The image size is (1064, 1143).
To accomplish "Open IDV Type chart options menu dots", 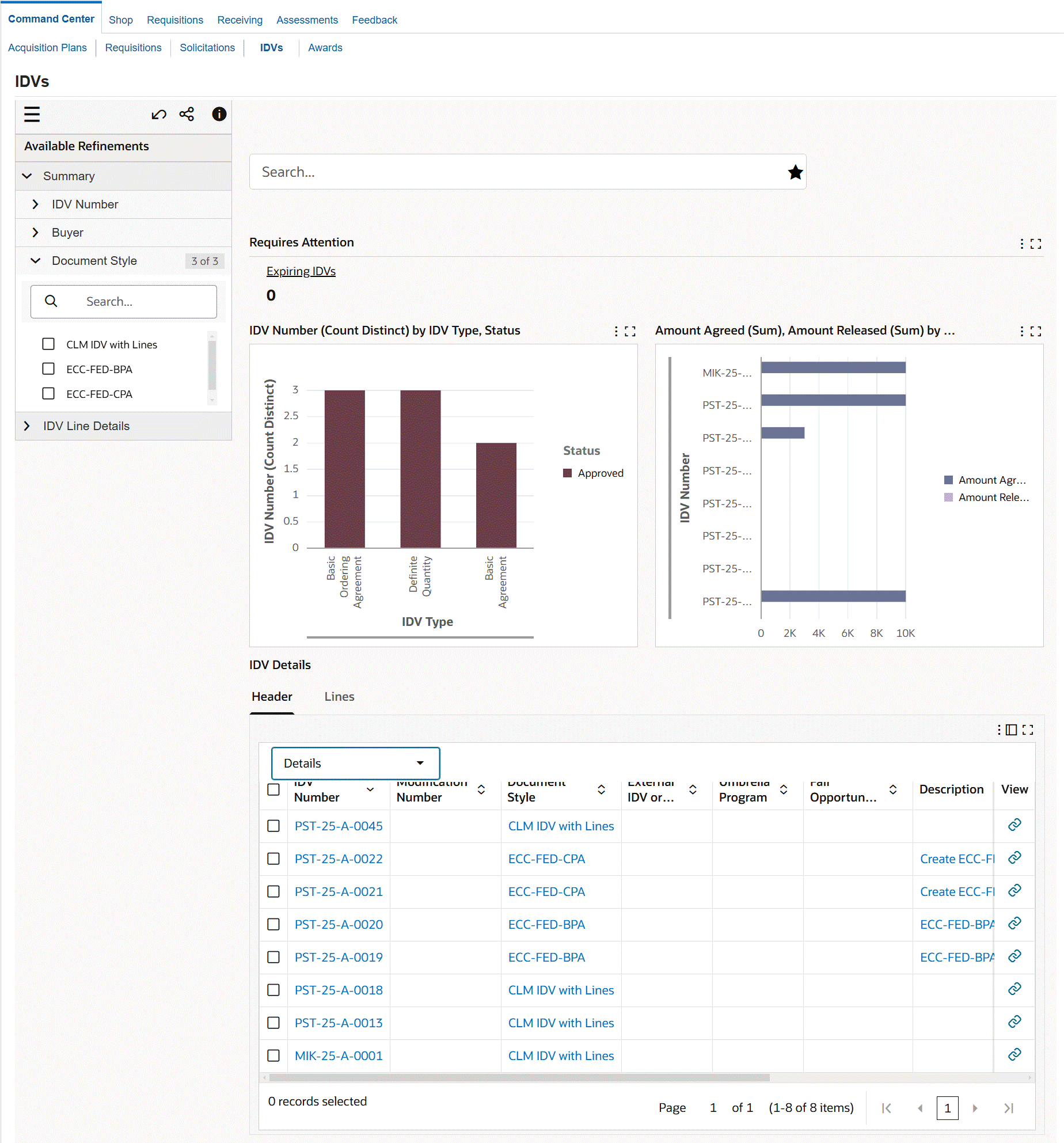I will click(616, 331).
